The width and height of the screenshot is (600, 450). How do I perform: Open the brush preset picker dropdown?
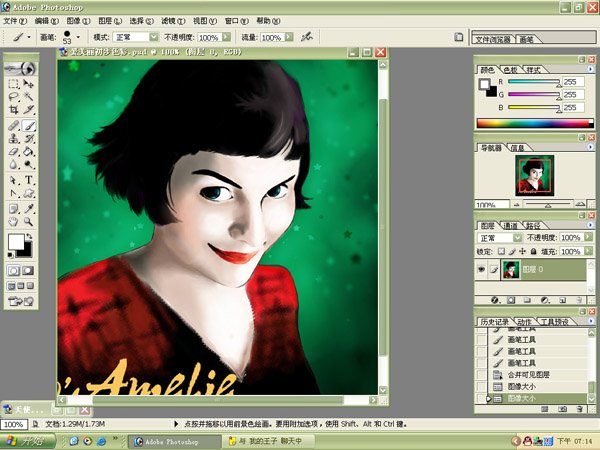(x=78, y=37)
